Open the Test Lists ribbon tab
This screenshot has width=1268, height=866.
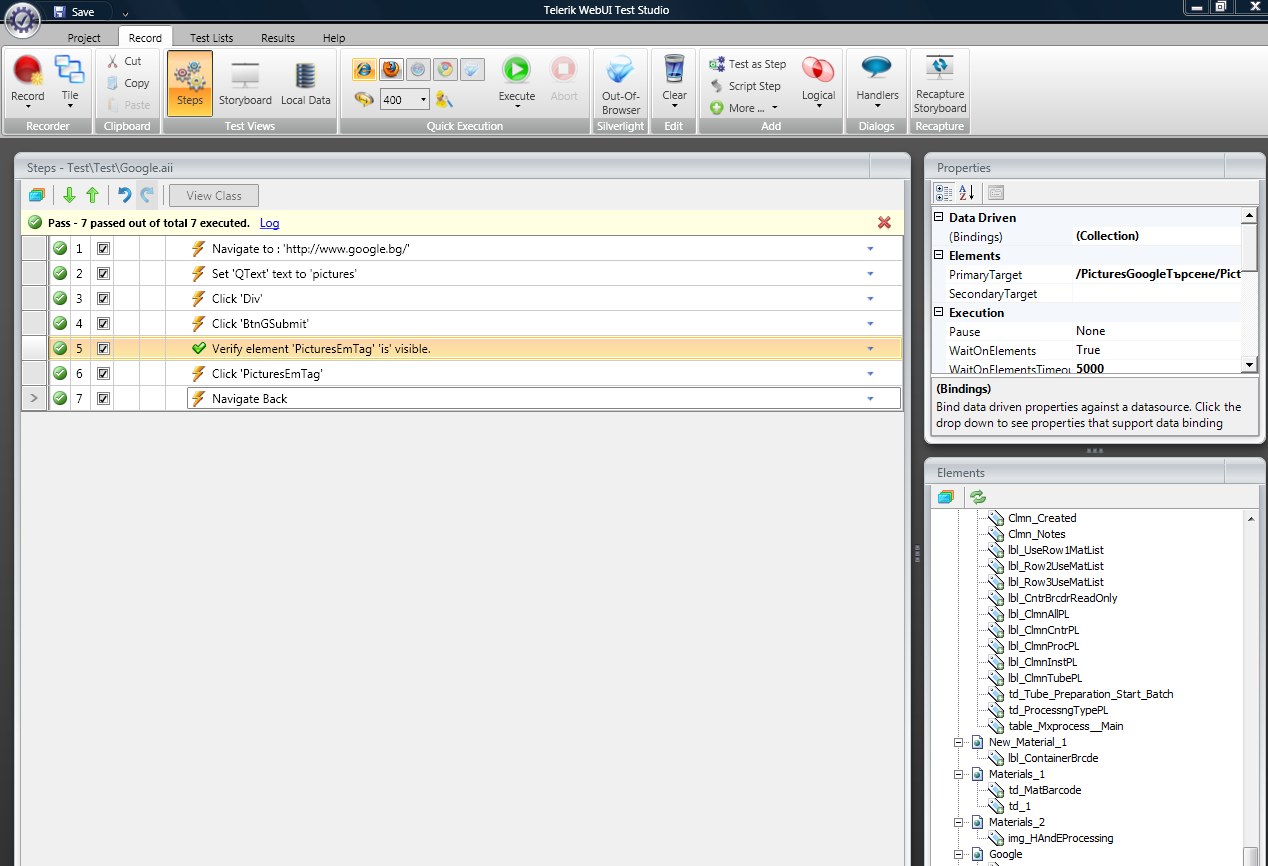(212, 38)
